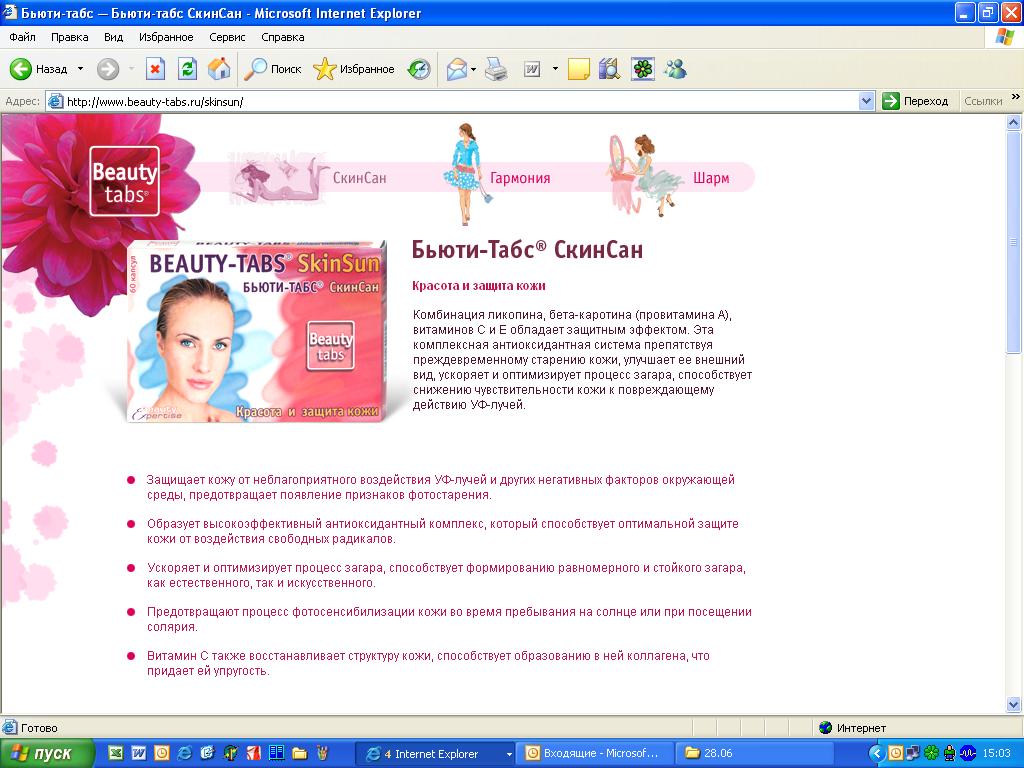Switch to the 28.06 folder taskbar button
The height and width of the screenshot is (768, 1024).
click(x=752, y=754)
